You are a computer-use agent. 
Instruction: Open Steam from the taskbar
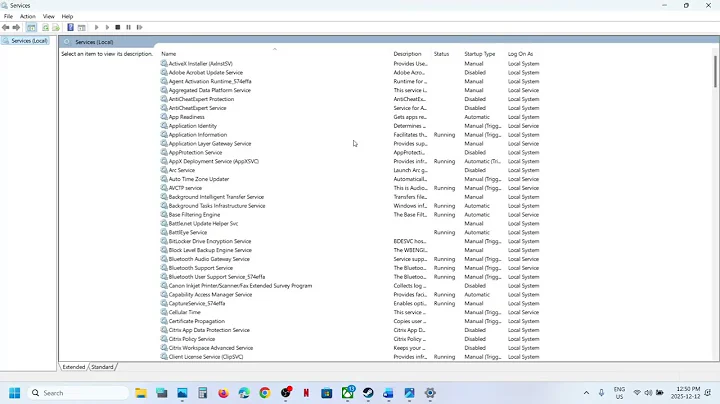click(x=368, y=393)
